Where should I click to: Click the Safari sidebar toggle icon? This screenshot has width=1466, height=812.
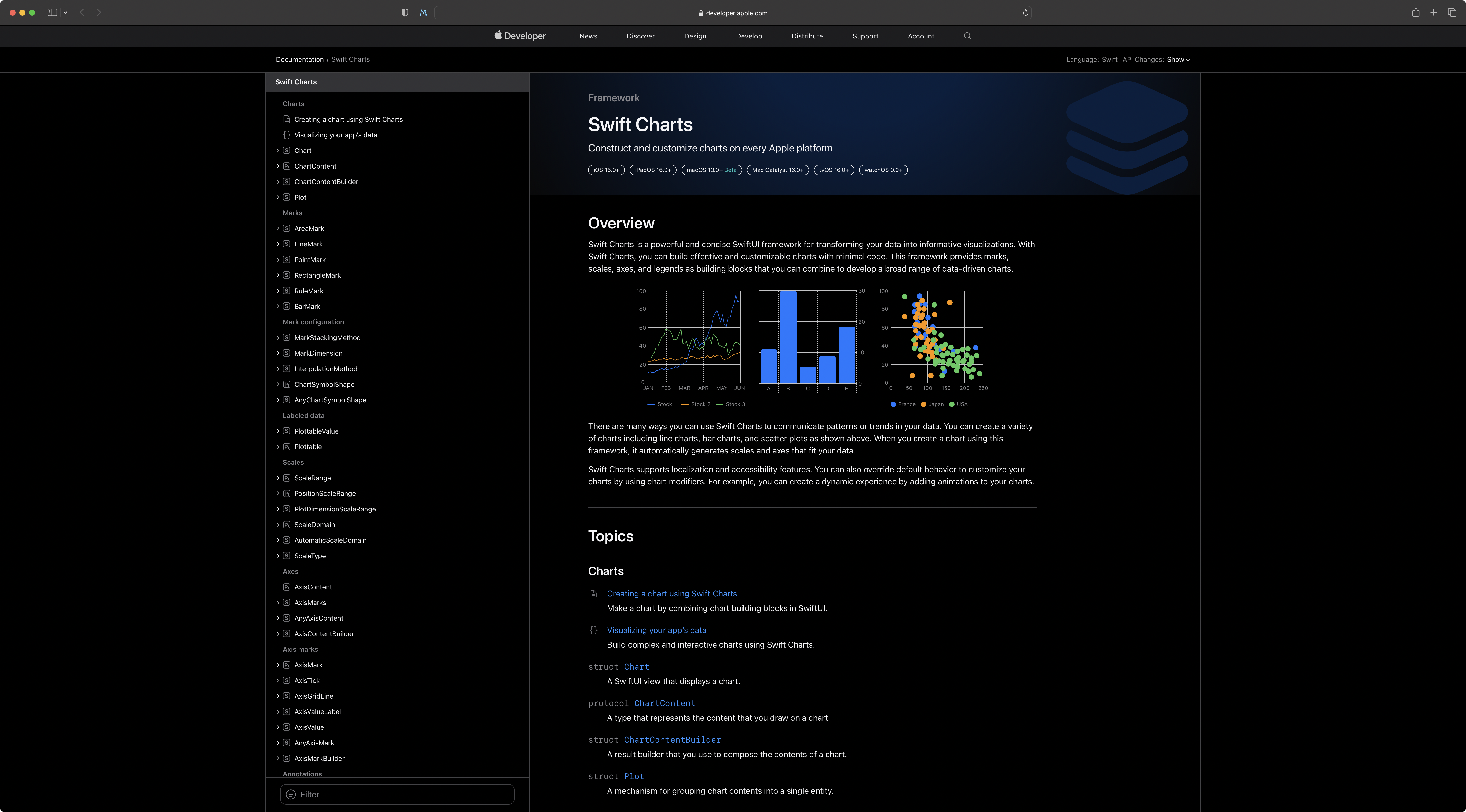coord(52,12)
